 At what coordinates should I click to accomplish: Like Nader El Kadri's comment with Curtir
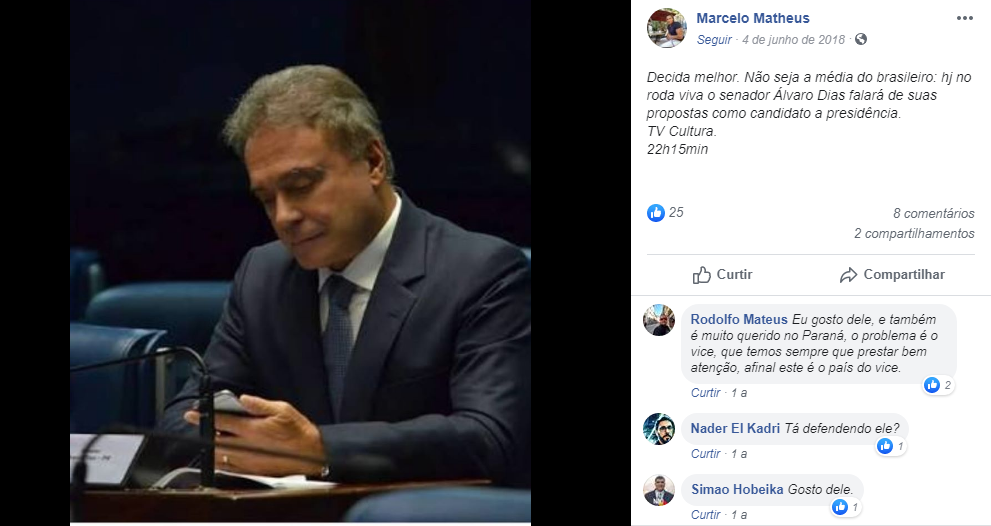pos(705,453)
